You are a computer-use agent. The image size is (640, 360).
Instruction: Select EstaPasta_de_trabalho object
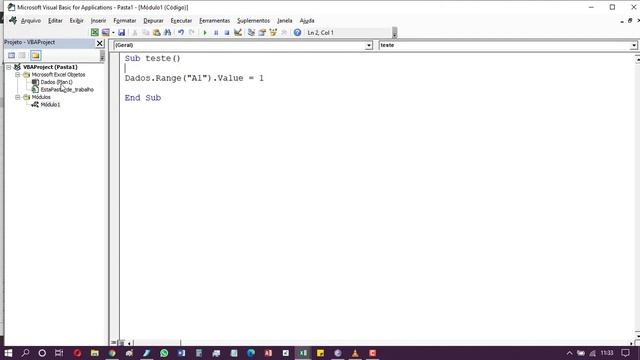[x=67, y=89]
